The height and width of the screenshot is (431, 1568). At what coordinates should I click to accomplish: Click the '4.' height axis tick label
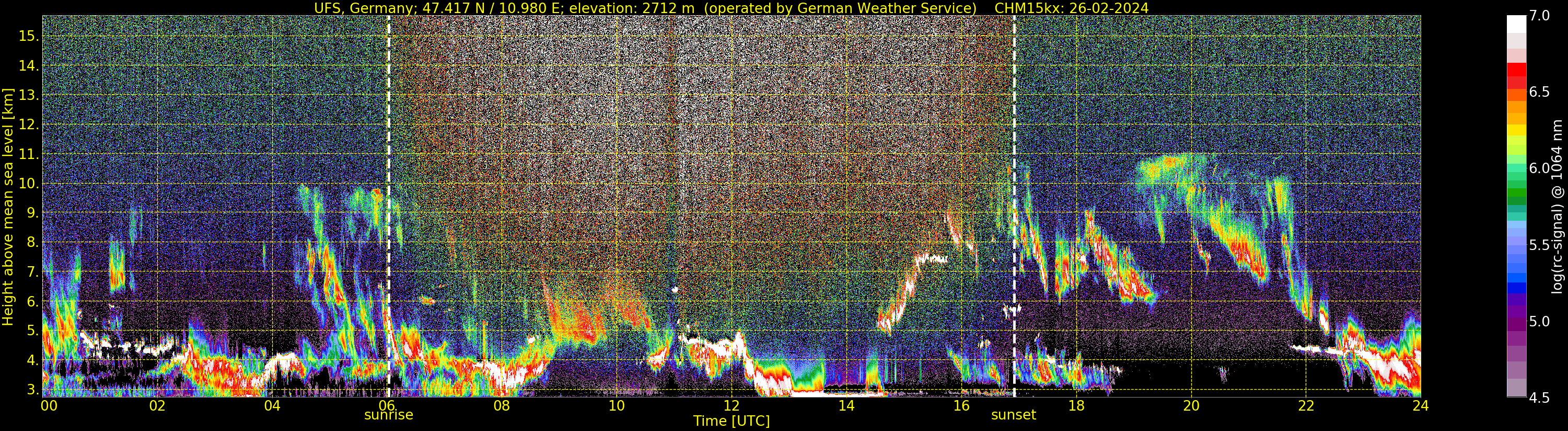pos(32,360)
